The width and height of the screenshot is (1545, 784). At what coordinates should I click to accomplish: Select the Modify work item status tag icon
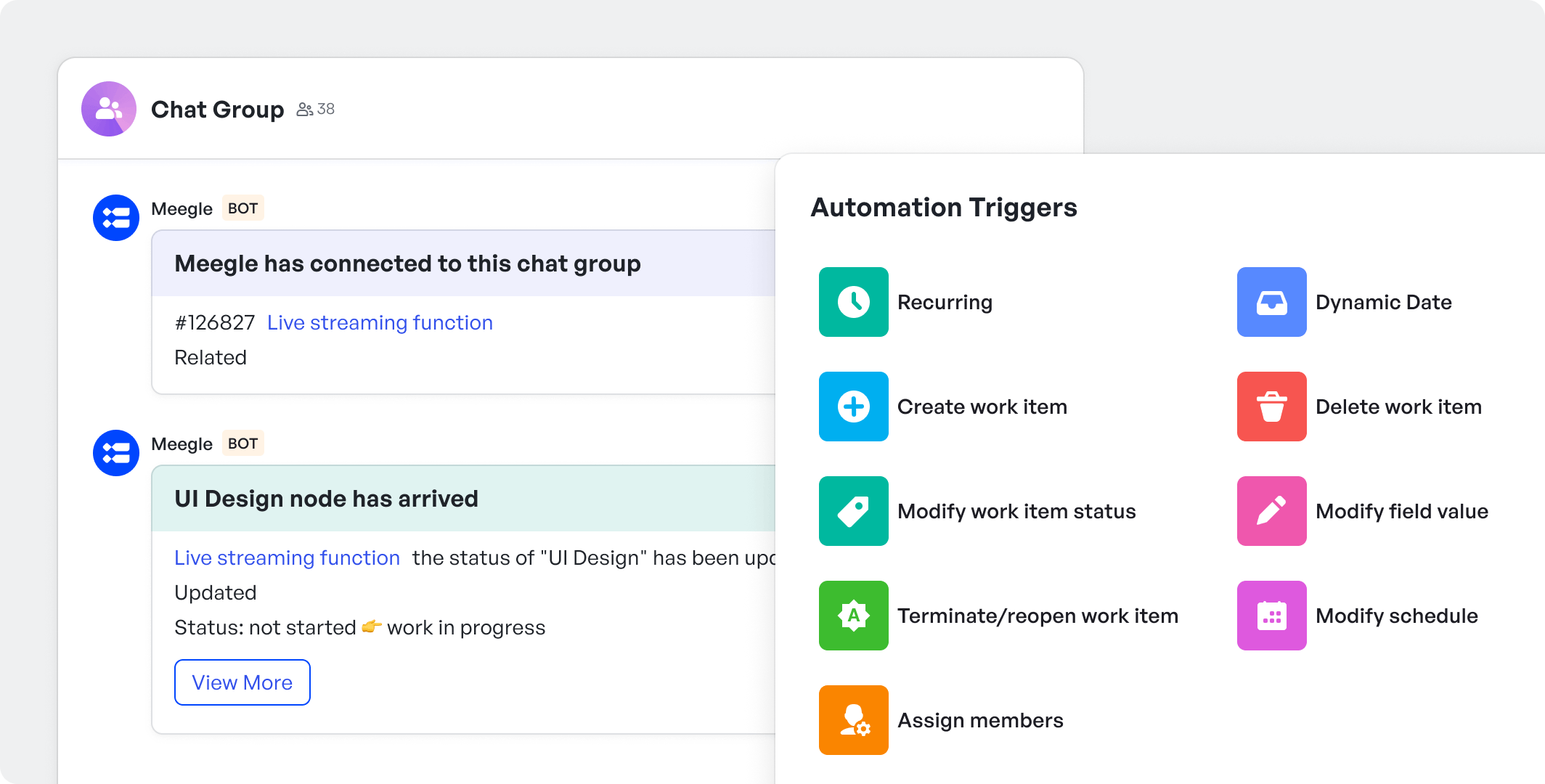[x=853, y=511]
